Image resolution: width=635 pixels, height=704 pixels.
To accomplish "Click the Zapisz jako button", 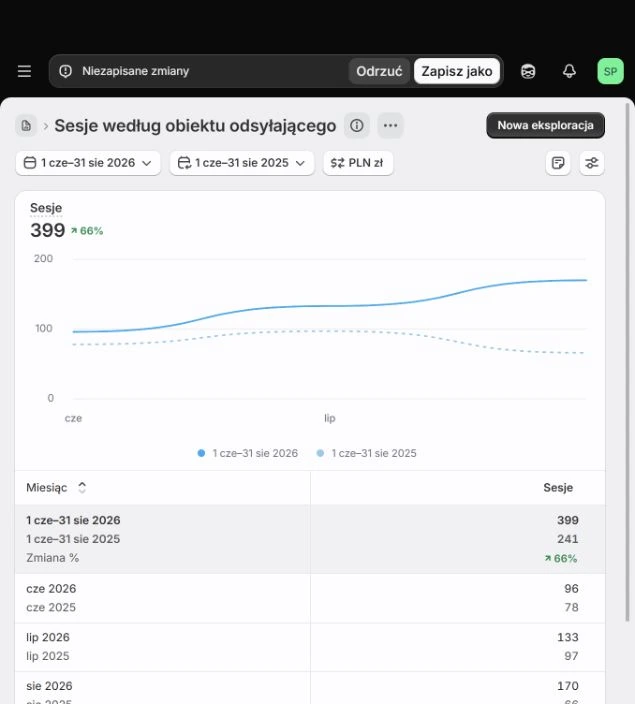I will (457, 71).
